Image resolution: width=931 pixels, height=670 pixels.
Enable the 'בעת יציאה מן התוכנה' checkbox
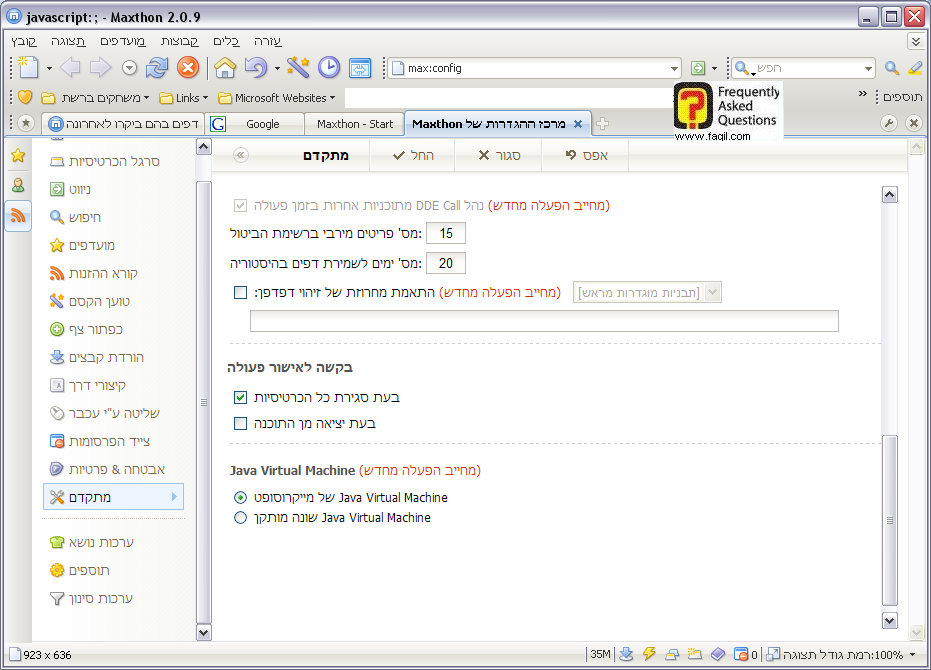coord(240,423)
